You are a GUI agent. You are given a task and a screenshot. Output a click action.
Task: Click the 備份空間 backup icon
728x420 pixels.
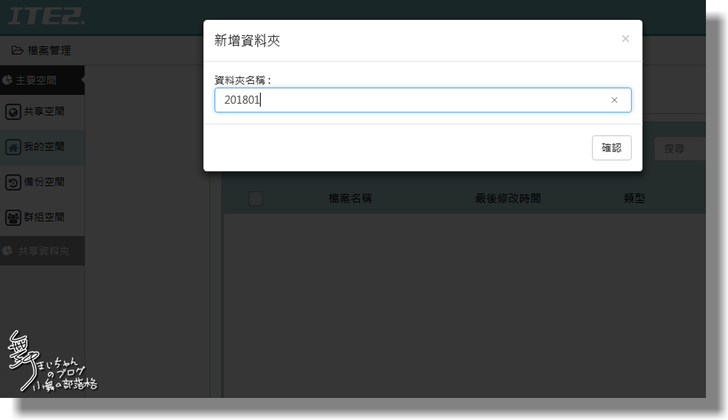(x=13, y=182)
